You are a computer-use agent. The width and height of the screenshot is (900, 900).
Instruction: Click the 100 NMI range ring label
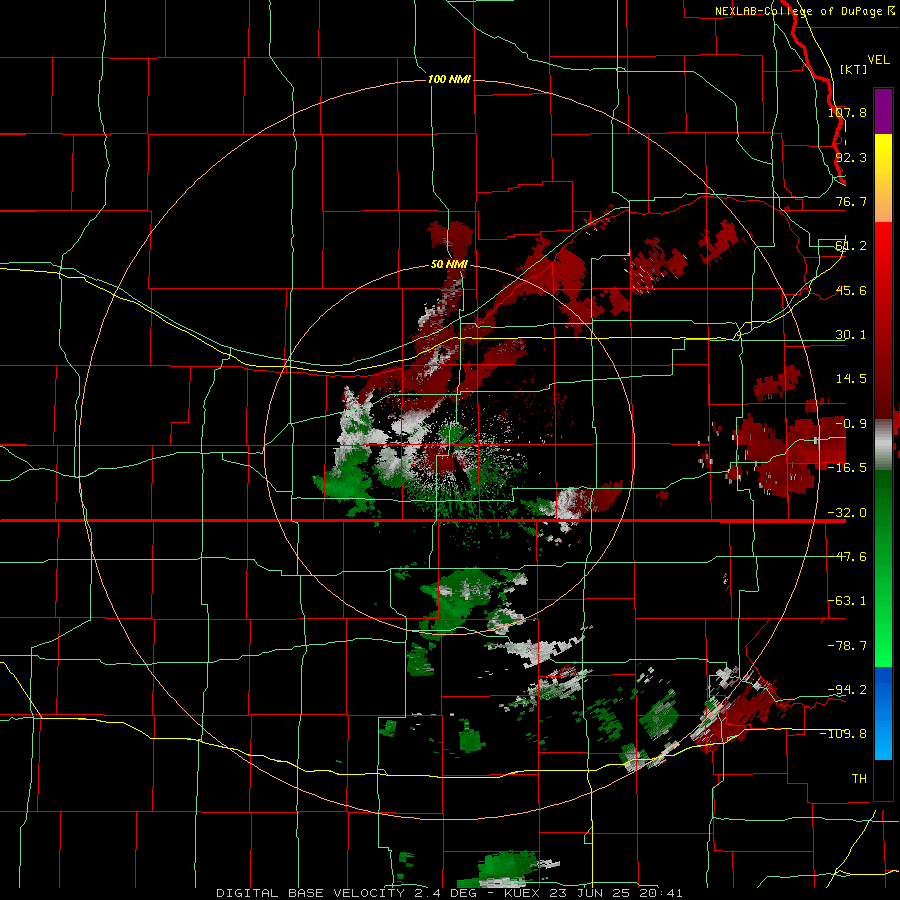[x=449, y=79]
